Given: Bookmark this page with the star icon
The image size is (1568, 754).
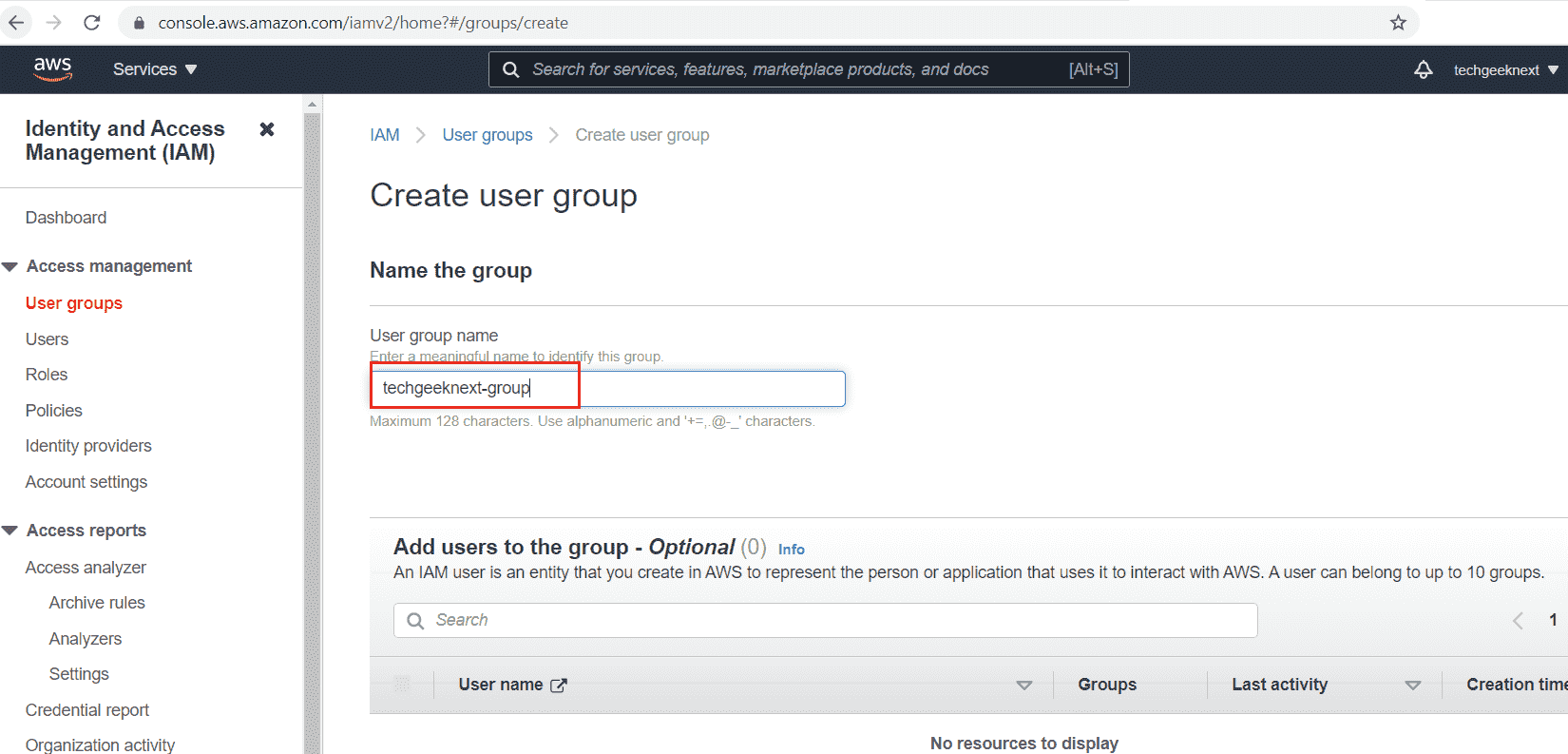Looking at the screenshot, I should [1398, 22].
